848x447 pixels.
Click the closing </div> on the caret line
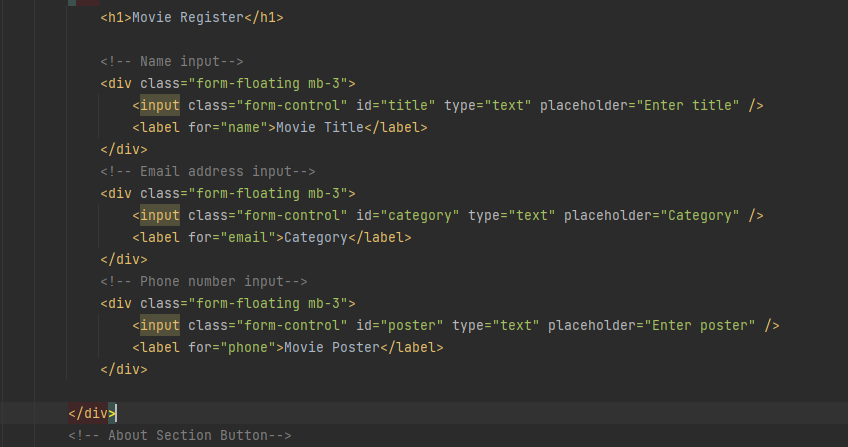click(92, 413)
